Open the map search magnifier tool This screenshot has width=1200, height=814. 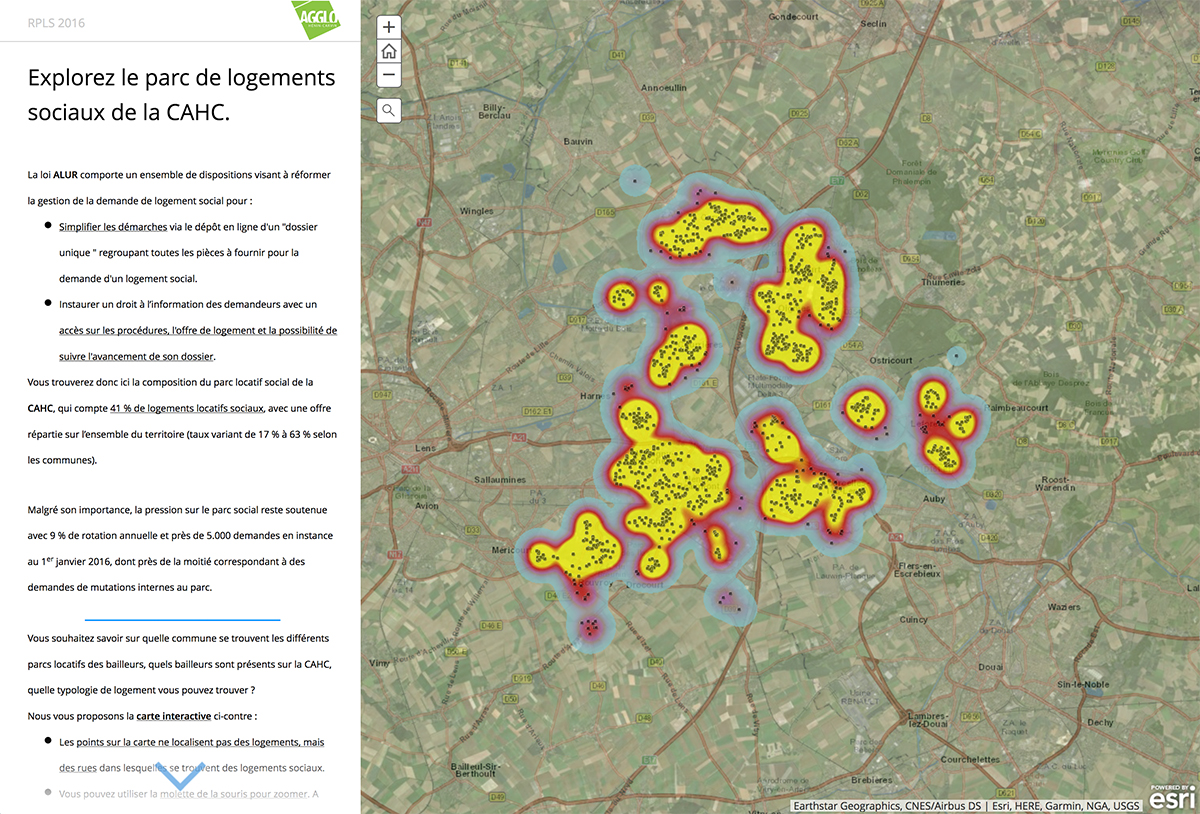pyautogui.click(x=389, y=110)
